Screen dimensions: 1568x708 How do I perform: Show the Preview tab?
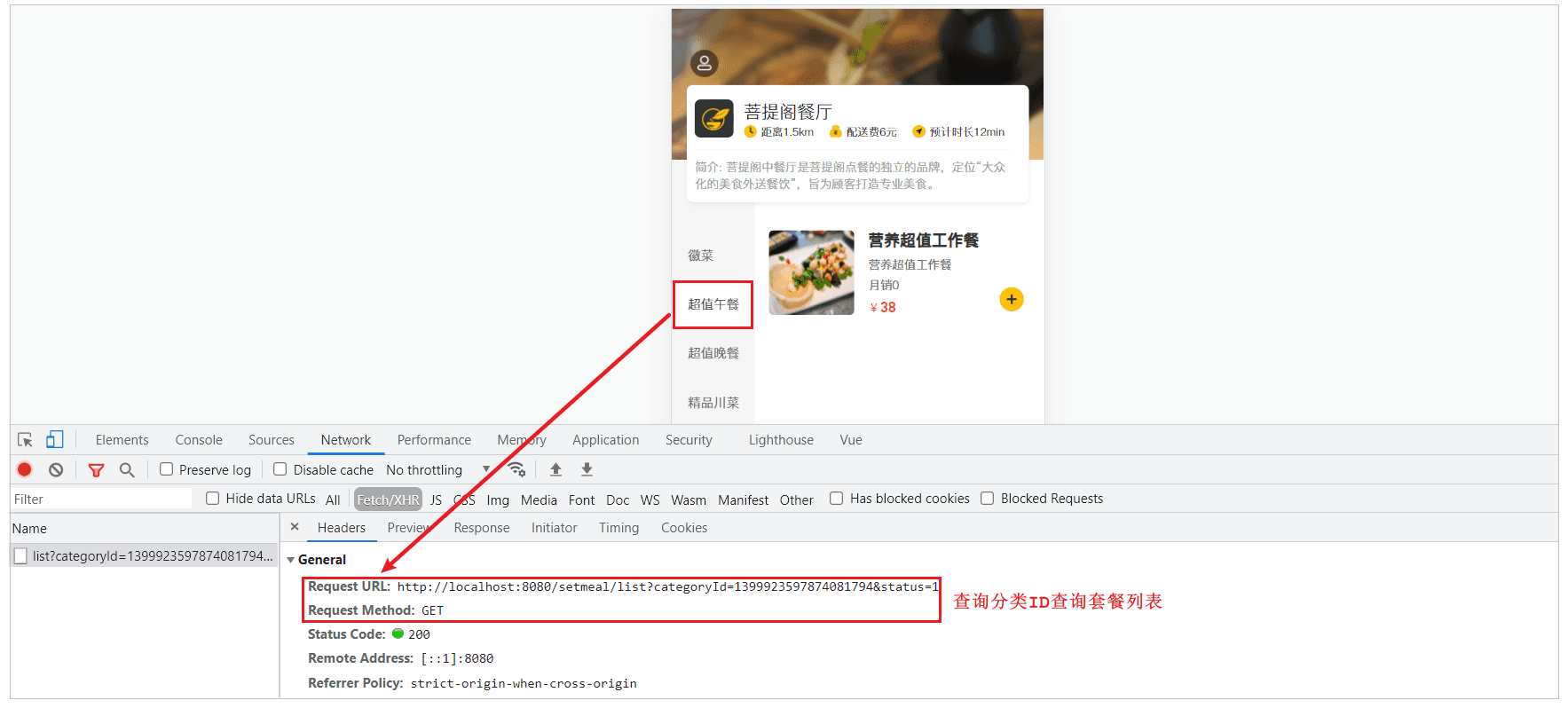pyautogui.click(x=409, y=528)
